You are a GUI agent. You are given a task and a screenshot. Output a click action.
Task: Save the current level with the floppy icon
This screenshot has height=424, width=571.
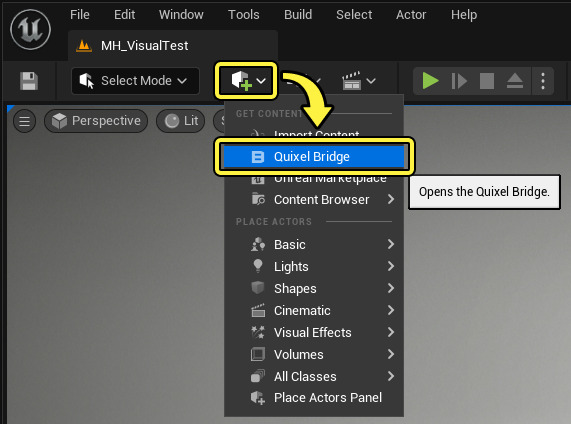click(29, 81)
